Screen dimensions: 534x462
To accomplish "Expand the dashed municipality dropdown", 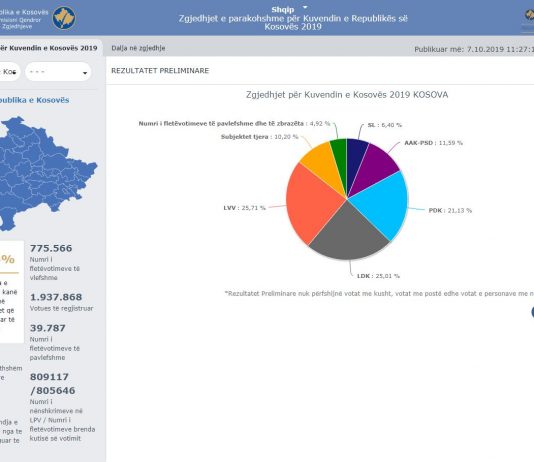I will click(x=58, y=72).
